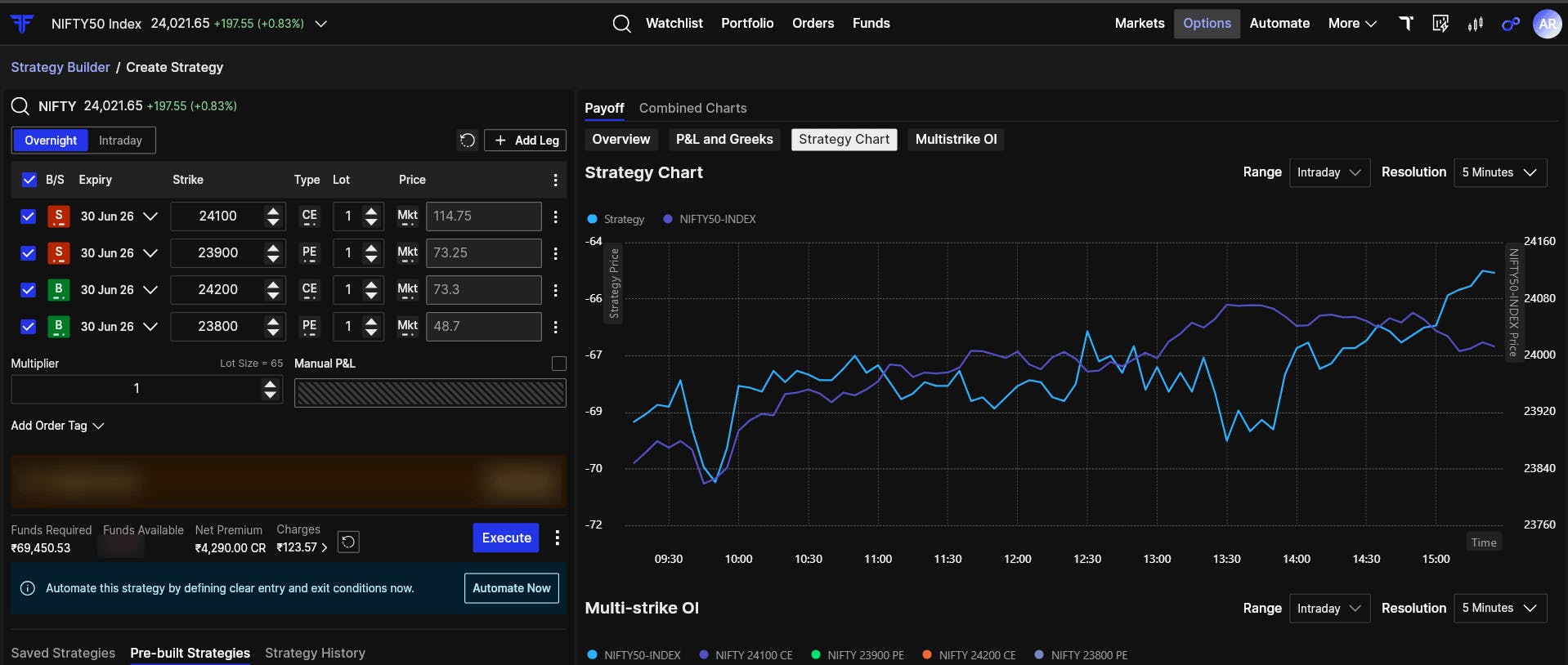
Task: Open the T-shaped tool icon in the header
Action: (x=1406, y=24)
